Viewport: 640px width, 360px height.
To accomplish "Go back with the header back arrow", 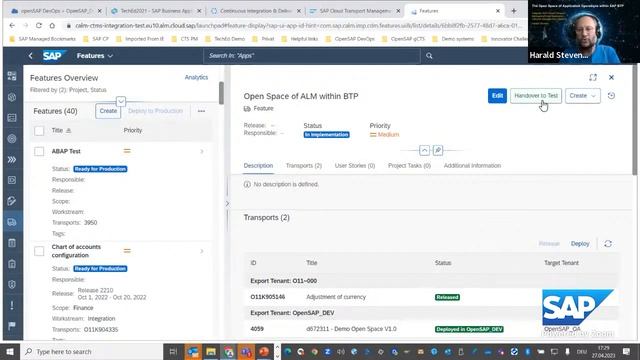I will tap(31, 56).
